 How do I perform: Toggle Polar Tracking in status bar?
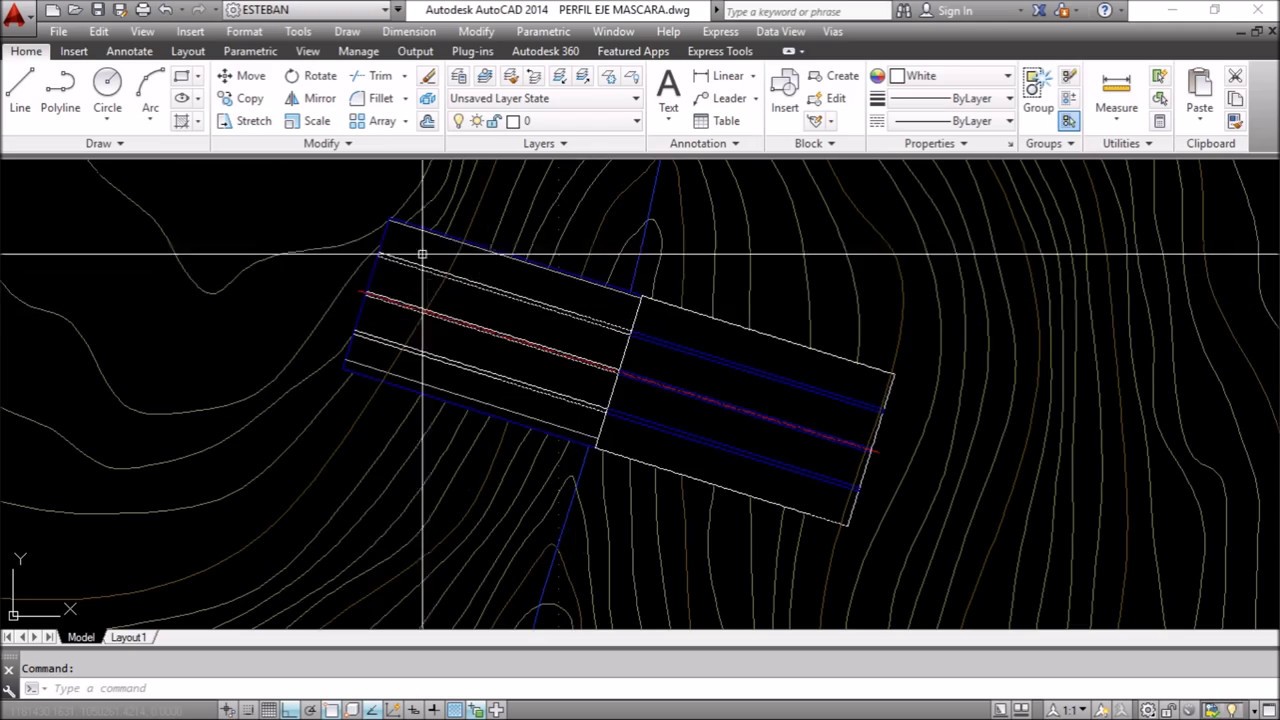click(x=311, y=710)
